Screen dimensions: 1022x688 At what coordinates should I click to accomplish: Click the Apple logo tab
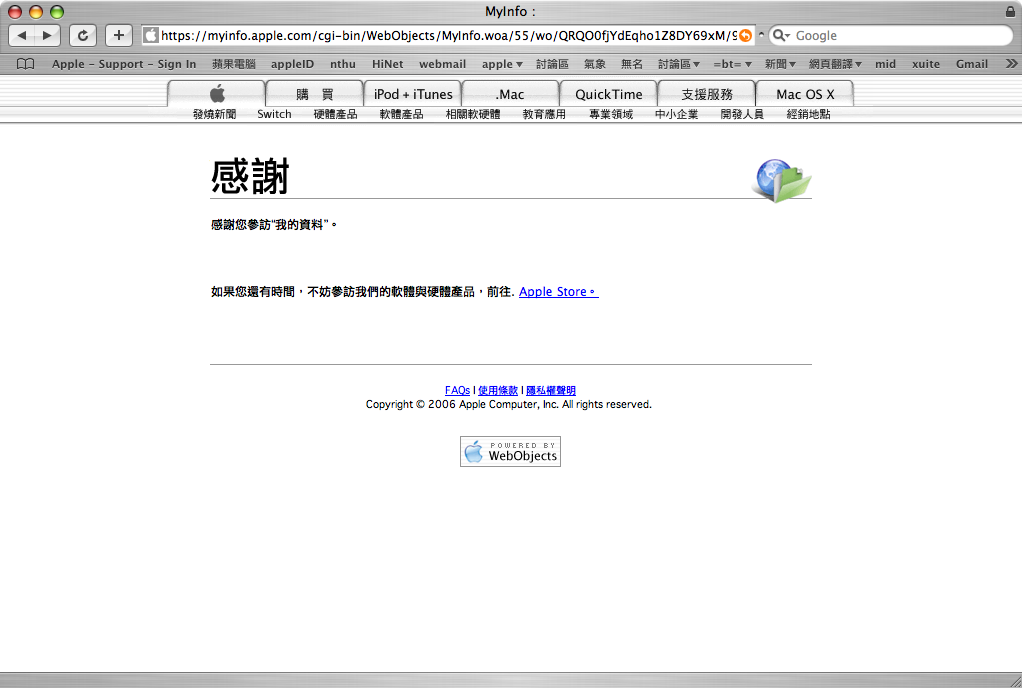pos(217,94)
